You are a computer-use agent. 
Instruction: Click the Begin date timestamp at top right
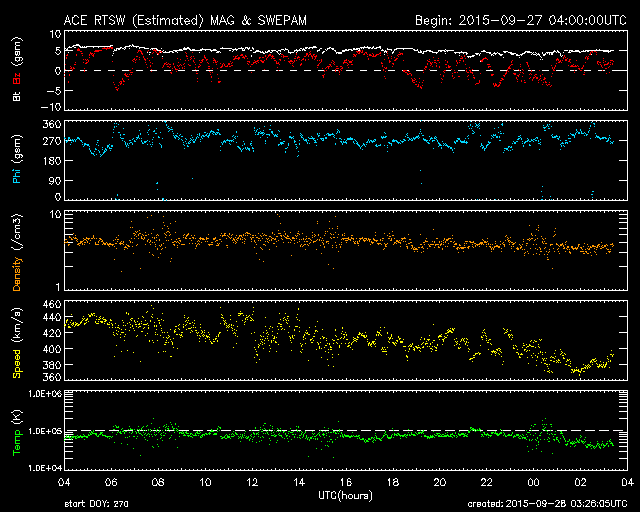point(516,20)
